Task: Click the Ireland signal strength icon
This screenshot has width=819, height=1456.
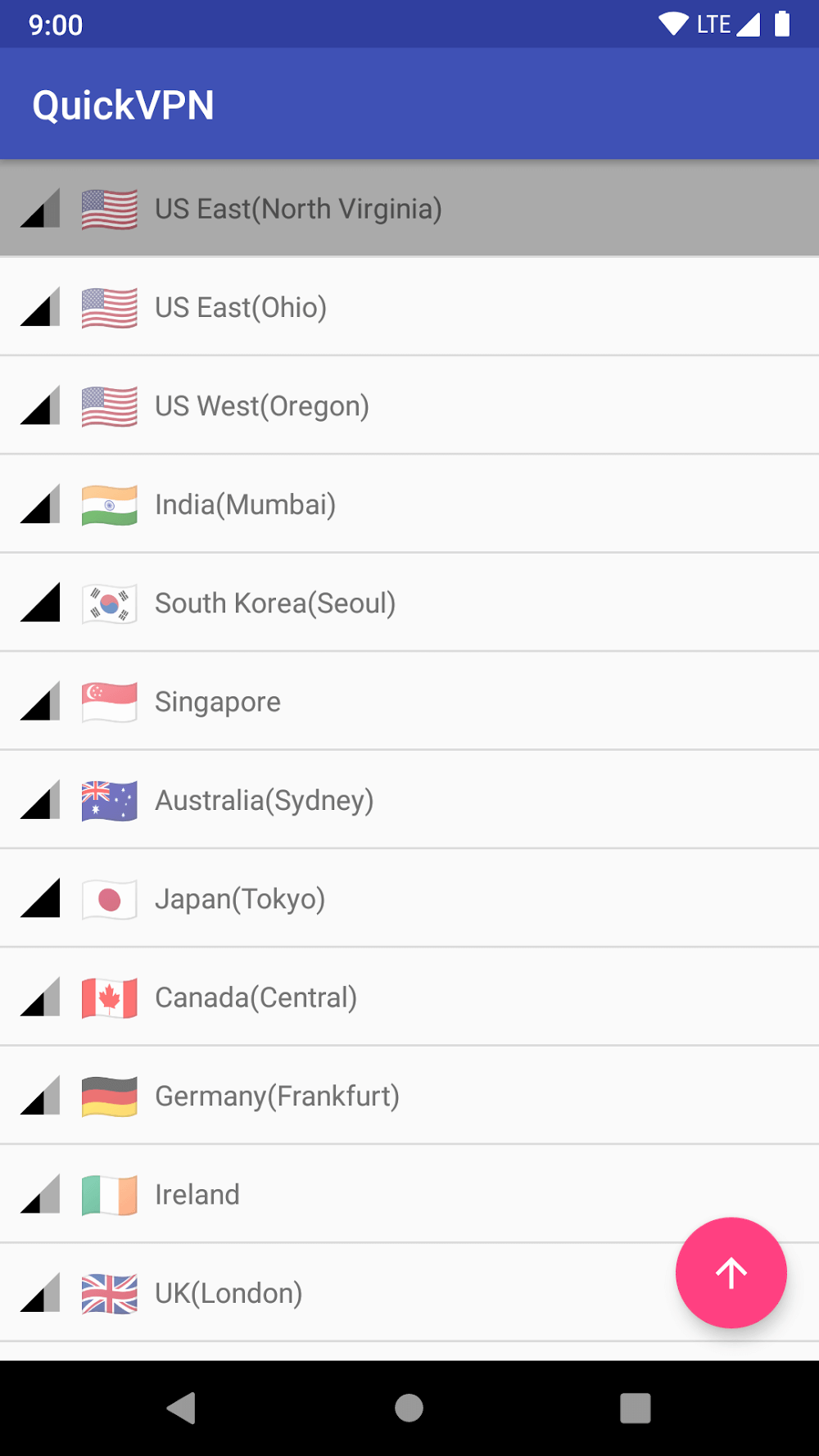Action: coord(41,1195)
